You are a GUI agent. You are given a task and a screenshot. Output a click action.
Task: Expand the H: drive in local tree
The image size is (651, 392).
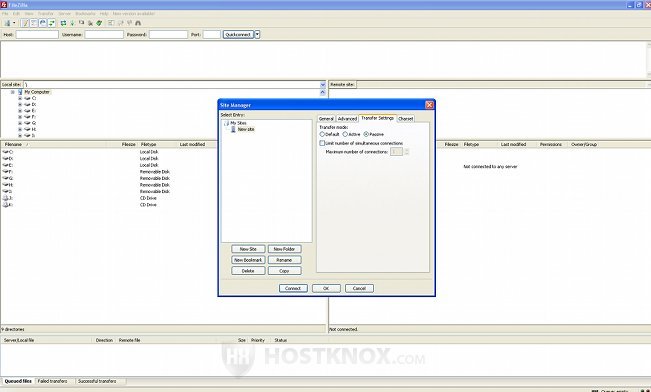click(20, 130)
